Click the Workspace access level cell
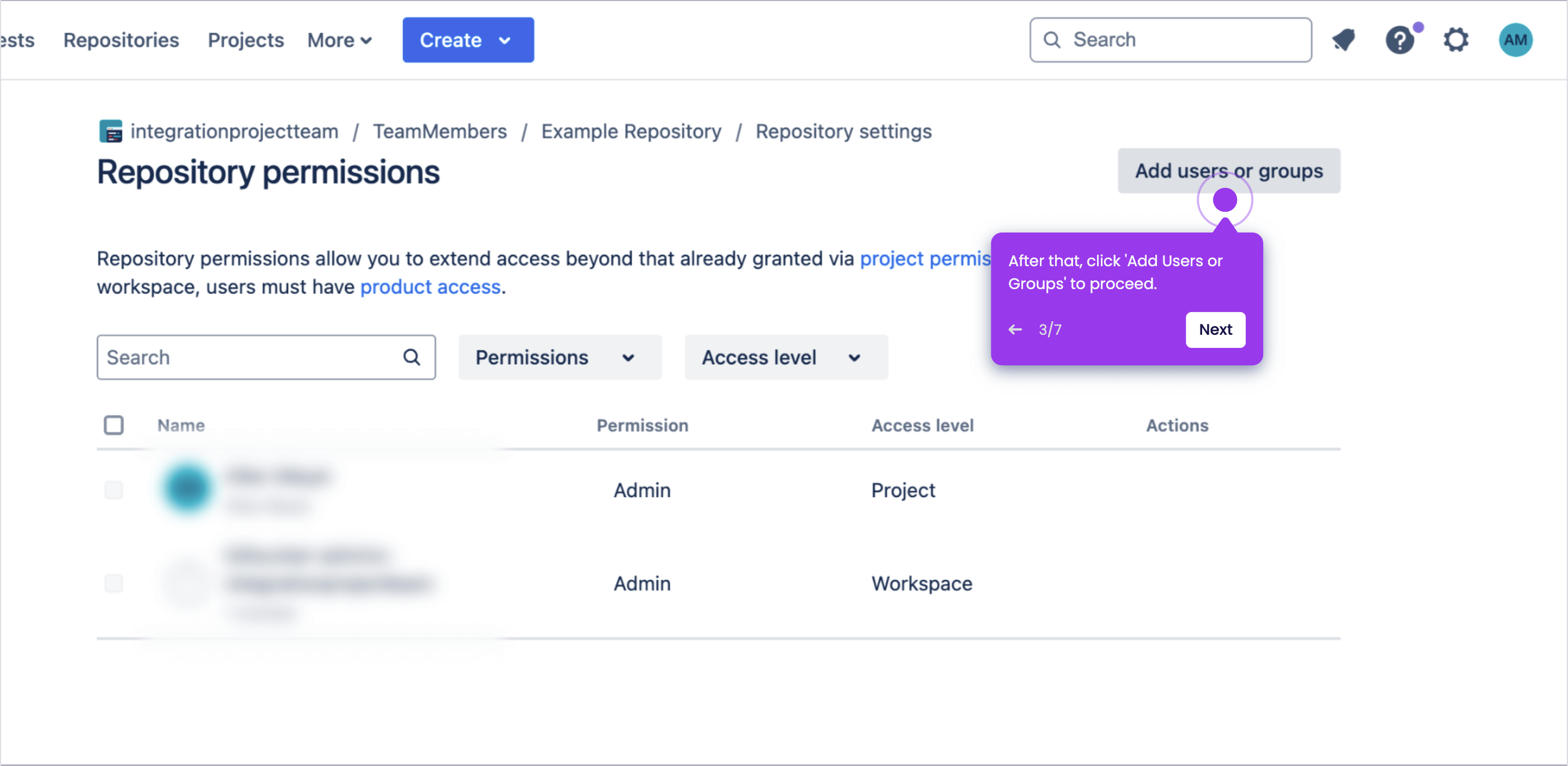 tap(922, 584)
